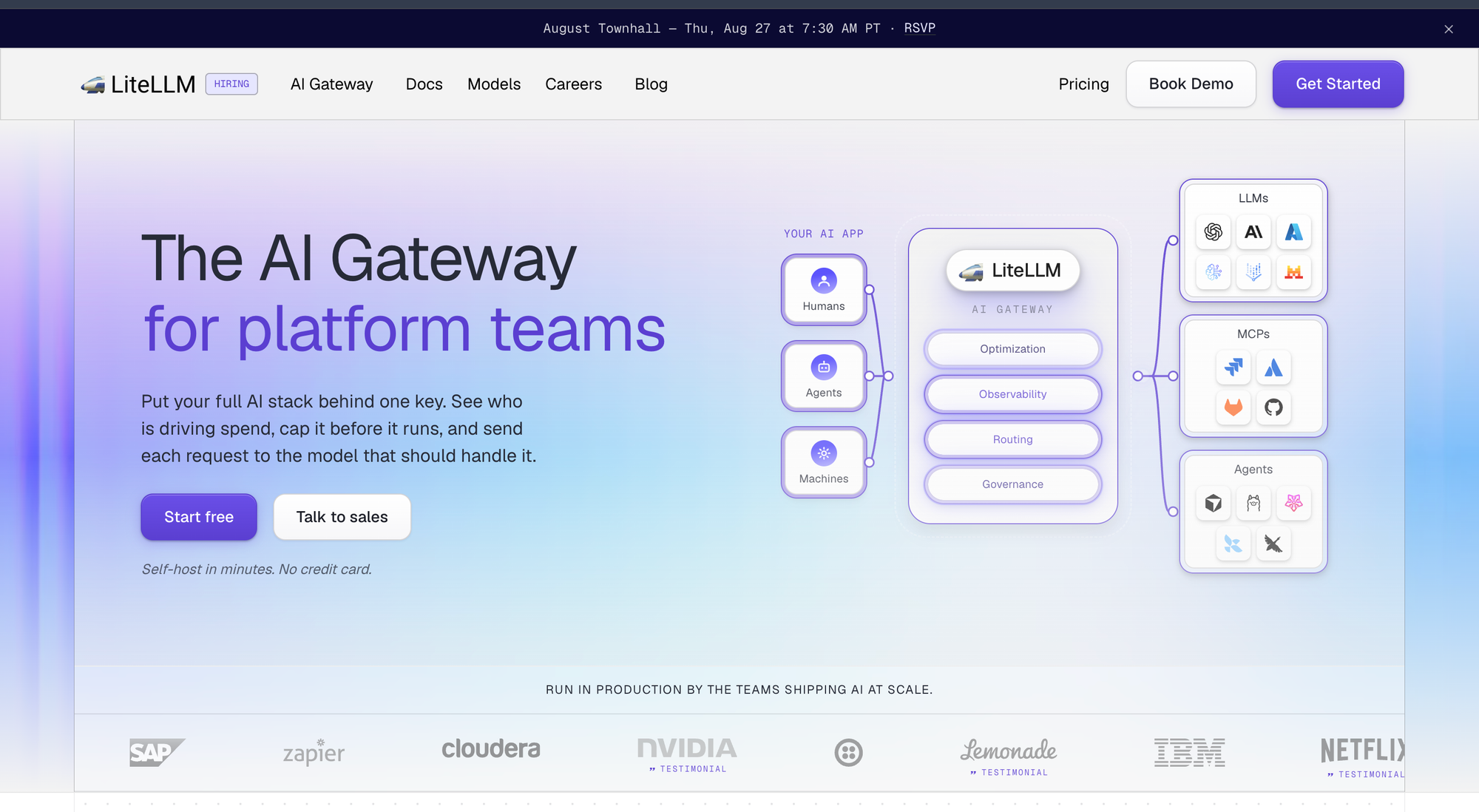
Task: Select the GitHub icon under MCPs
Action: [1273, 407]
